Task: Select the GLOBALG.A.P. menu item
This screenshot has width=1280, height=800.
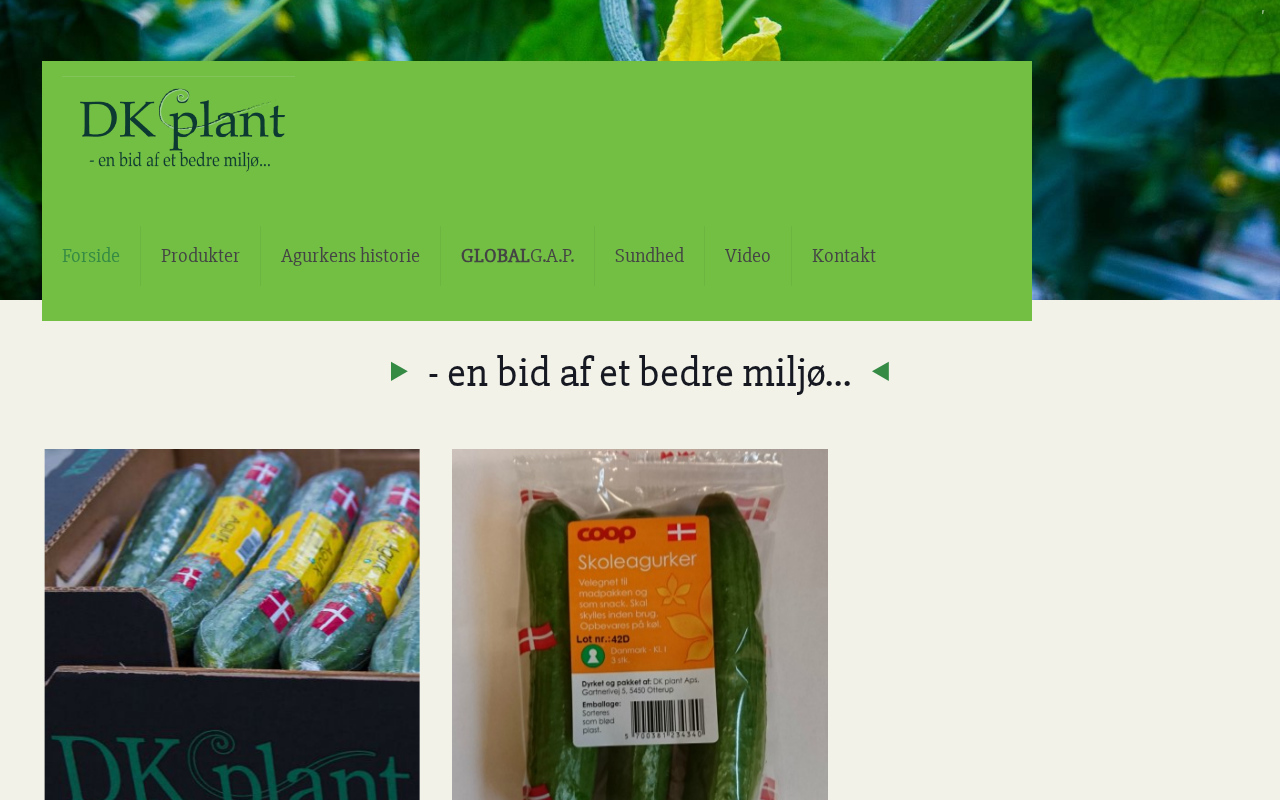Action: (x=517, y=256)
